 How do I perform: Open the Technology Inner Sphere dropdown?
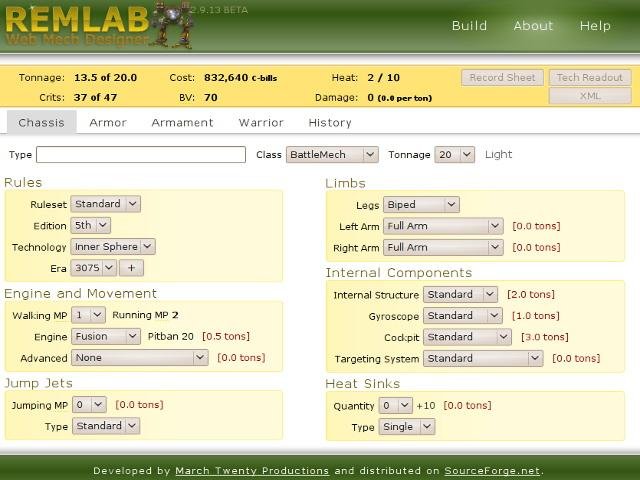[x=113, y=246]
